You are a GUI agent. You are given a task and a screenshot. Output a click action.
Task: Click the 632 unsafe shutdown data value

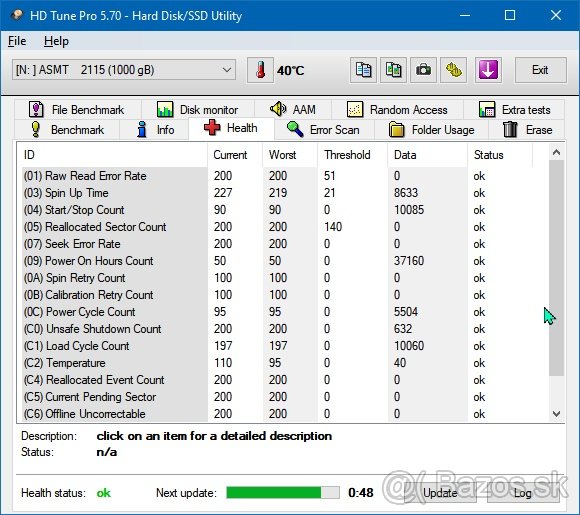[x=403, y=329]
